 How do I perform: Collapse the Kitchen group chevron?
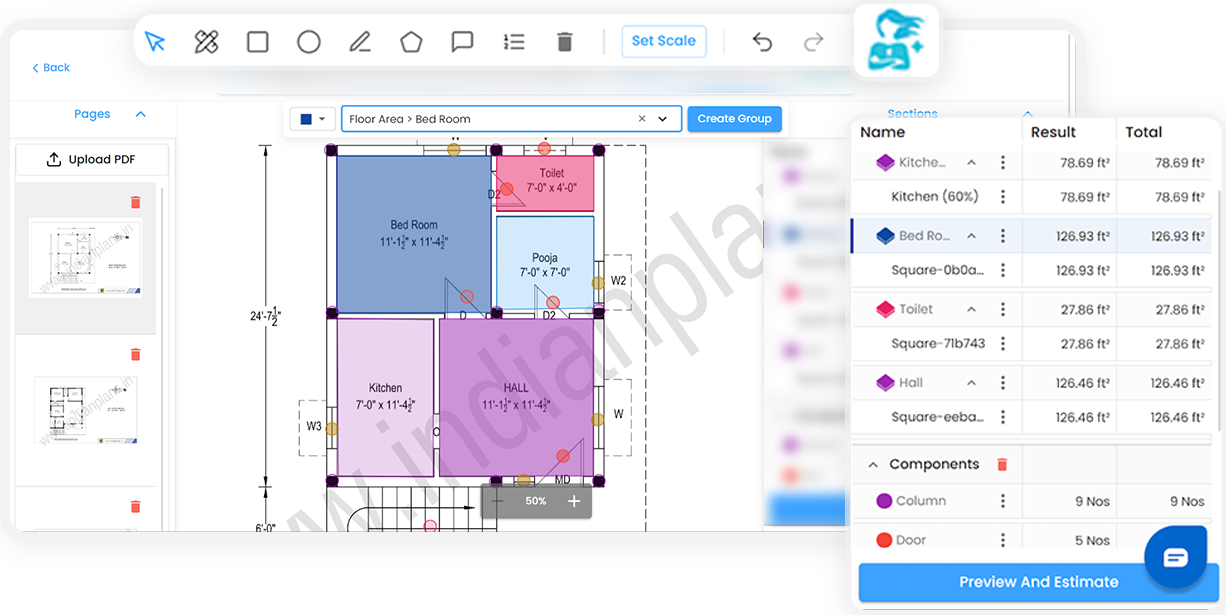(x=971, y=163)
